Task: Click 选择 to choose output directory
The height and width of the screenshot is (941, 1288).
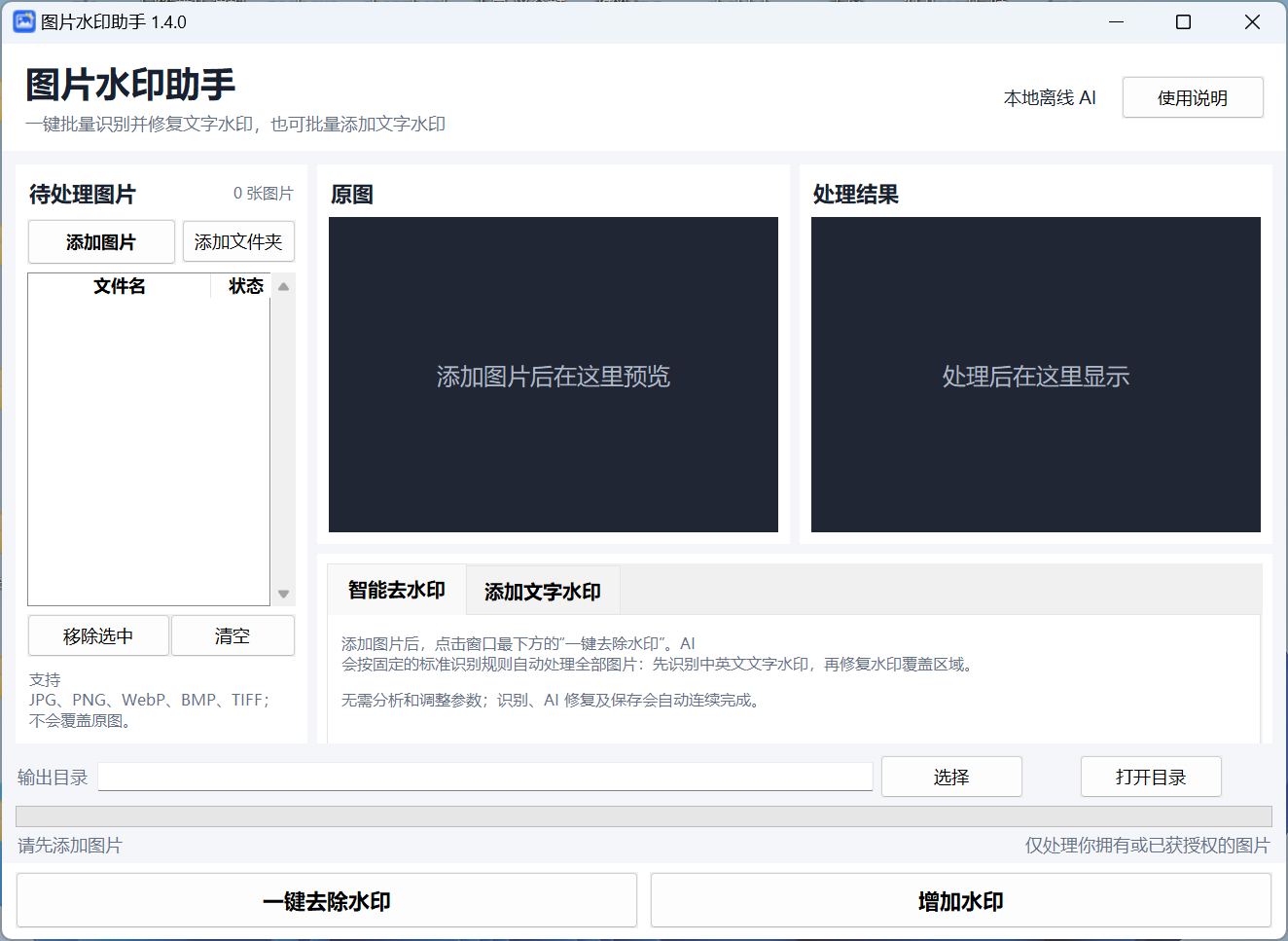Action: [951, 777]
